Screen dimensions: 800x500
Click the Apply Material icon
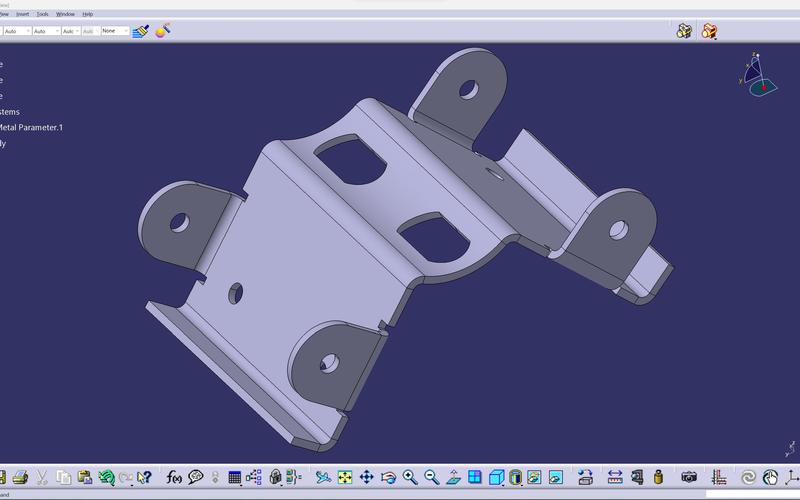coord(585,478)
